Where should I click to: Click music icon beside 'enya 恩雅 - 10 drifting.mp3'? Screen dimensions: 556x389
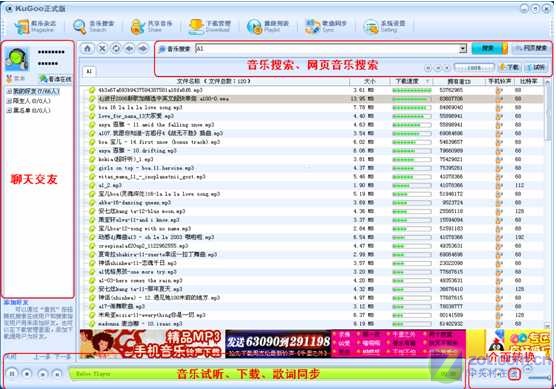click(x=92, y=151)
